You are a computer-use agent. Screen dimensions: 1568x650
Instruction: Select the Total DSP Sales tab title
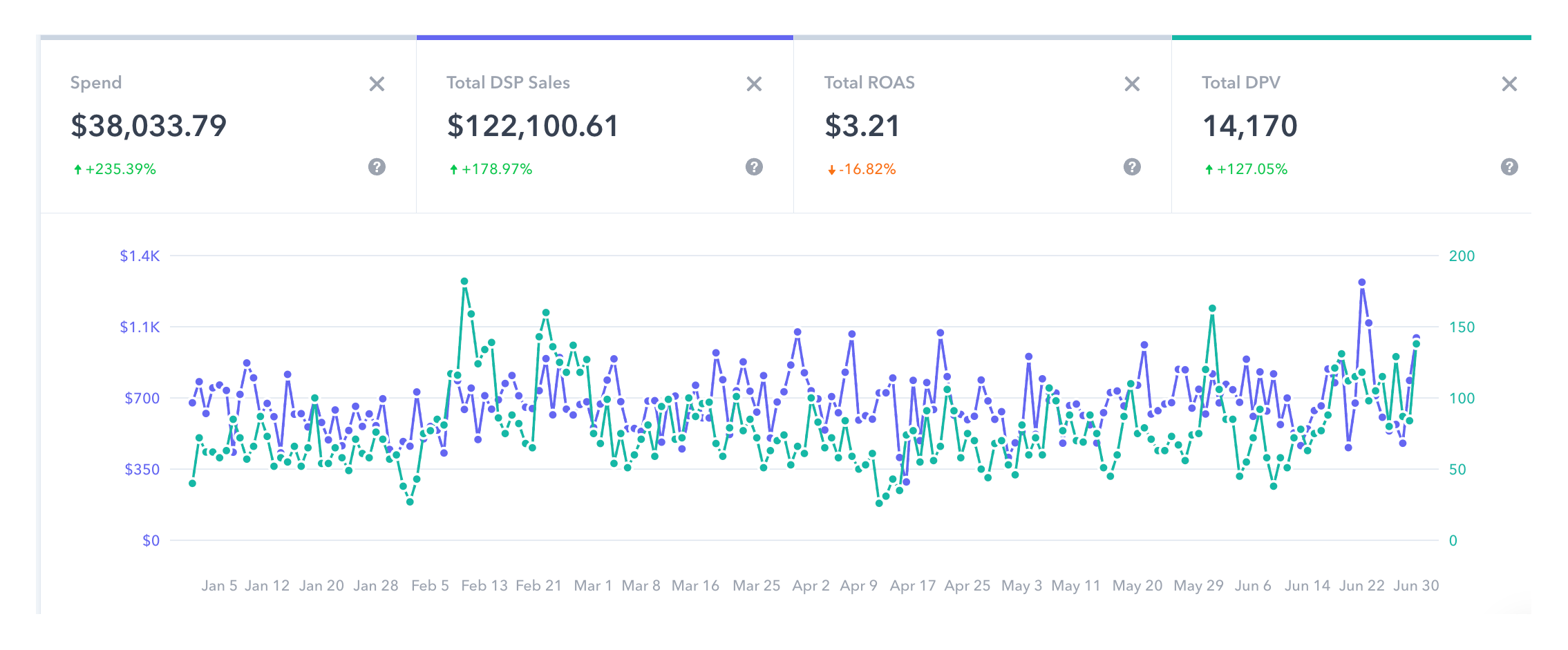click(508, 83)
